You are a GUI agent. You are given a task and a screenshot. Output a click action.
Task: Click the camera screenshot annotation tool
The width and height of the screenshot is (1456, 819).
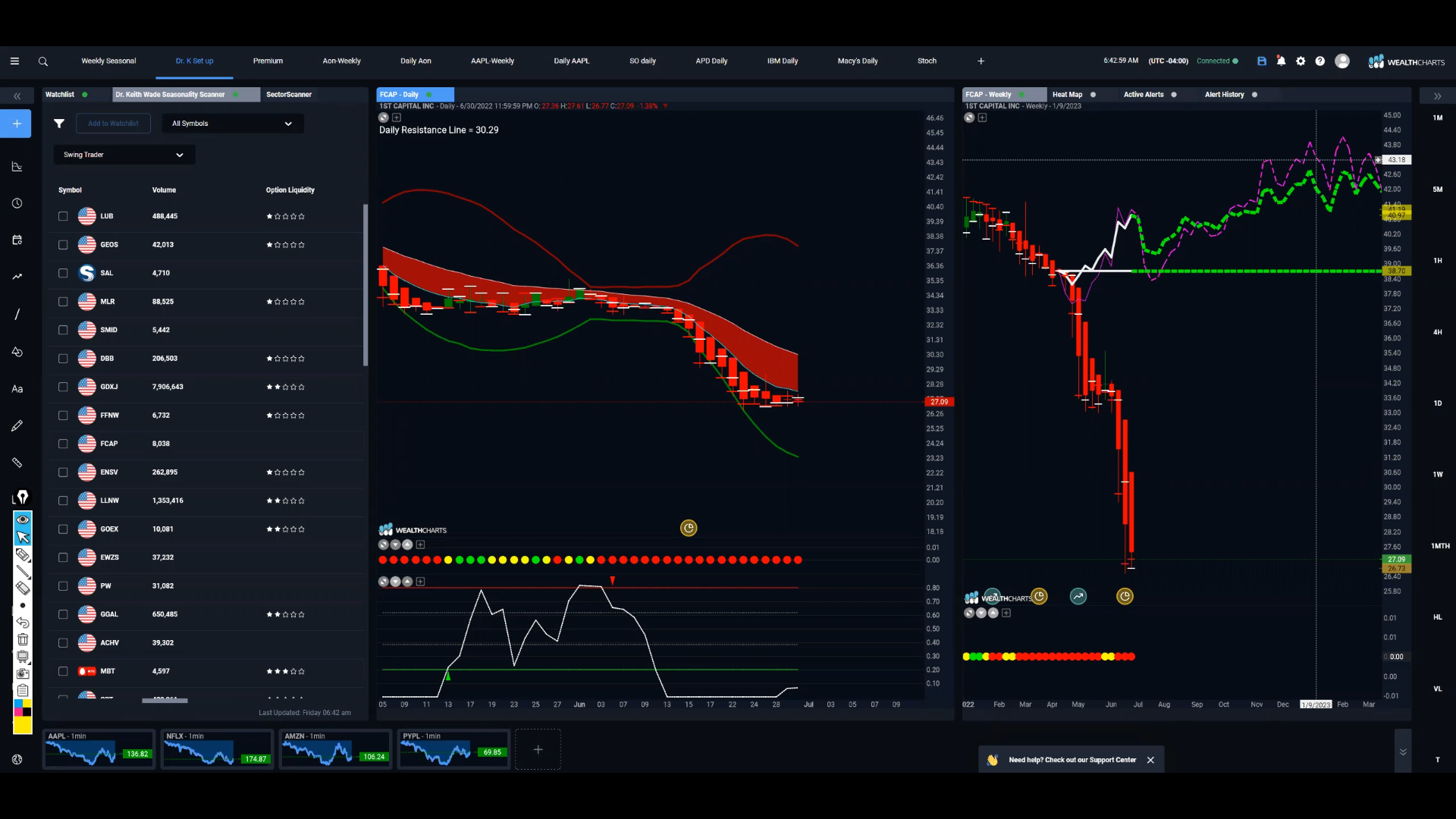(23, 673)
